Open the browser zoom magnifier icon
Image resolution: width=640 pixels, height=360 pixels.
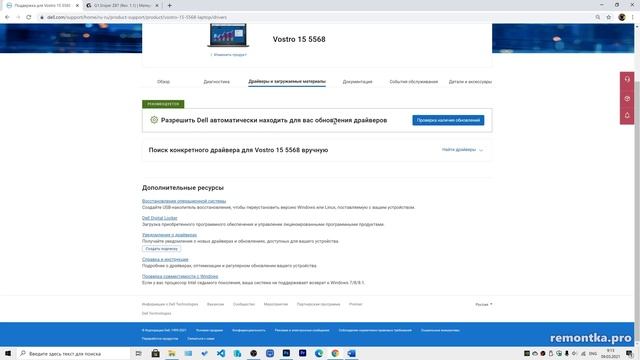coord(598,17)
